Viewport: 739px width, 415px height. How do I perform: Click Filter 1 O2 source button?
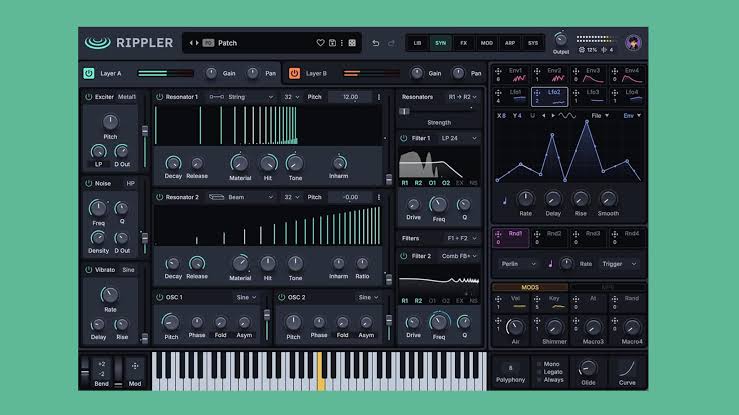point(446,183)
